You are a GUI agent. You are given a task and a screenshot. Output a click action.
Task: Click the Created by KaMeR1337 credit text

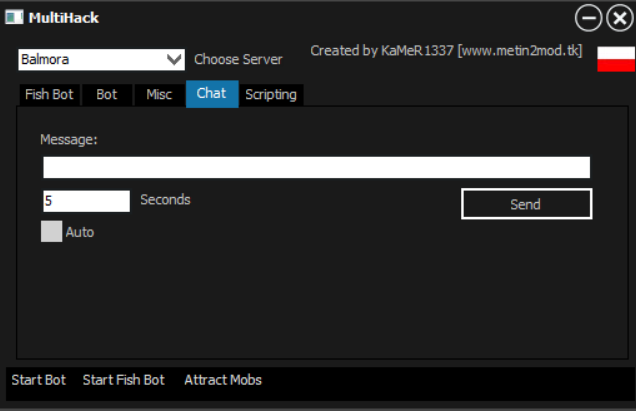click(x=446, y=51)
